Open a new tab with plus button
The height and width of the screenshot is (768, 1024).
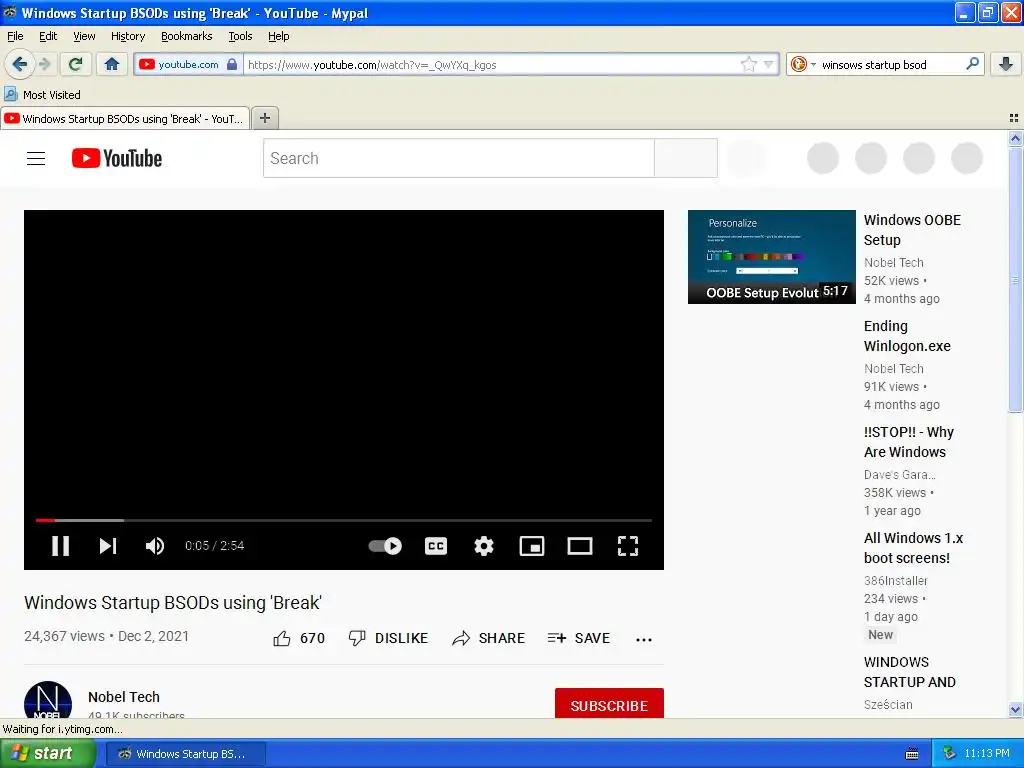click(264, 118)
